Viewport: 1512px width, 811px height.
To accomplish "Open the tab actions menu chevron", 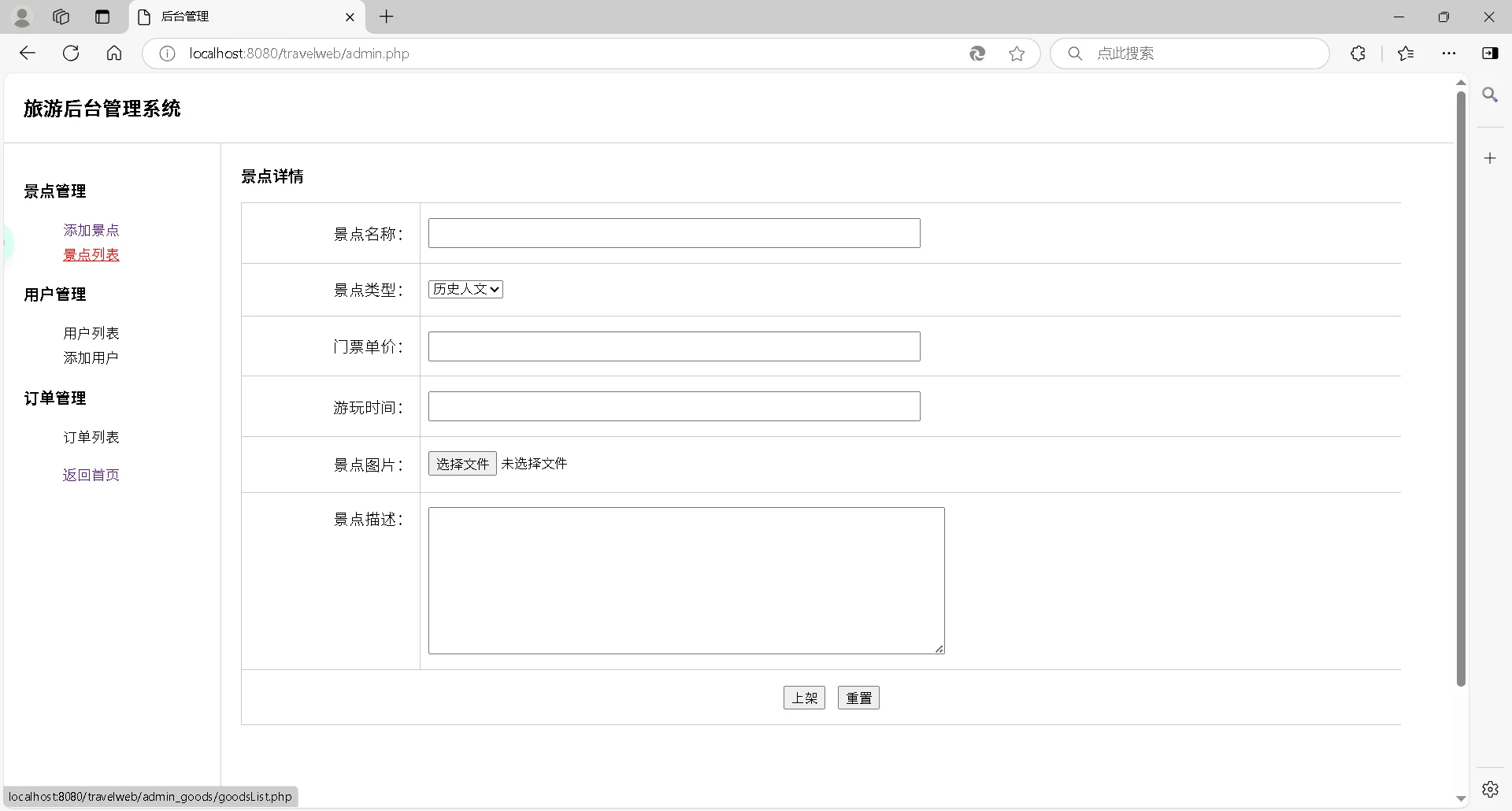I will pyautogui.click(x=102, y=17).
